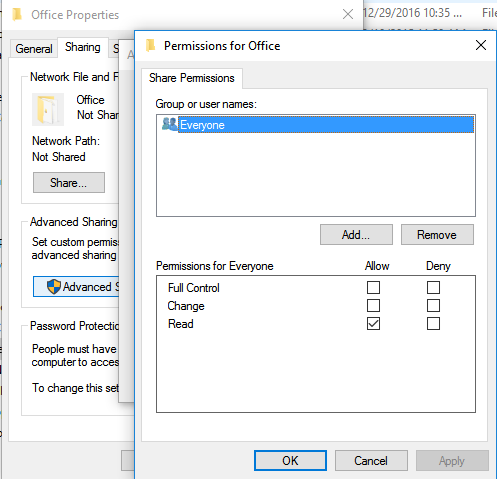497x479 pixels.
Task: Uncheck the Allow Read checkbox
Action: point(373,323)
